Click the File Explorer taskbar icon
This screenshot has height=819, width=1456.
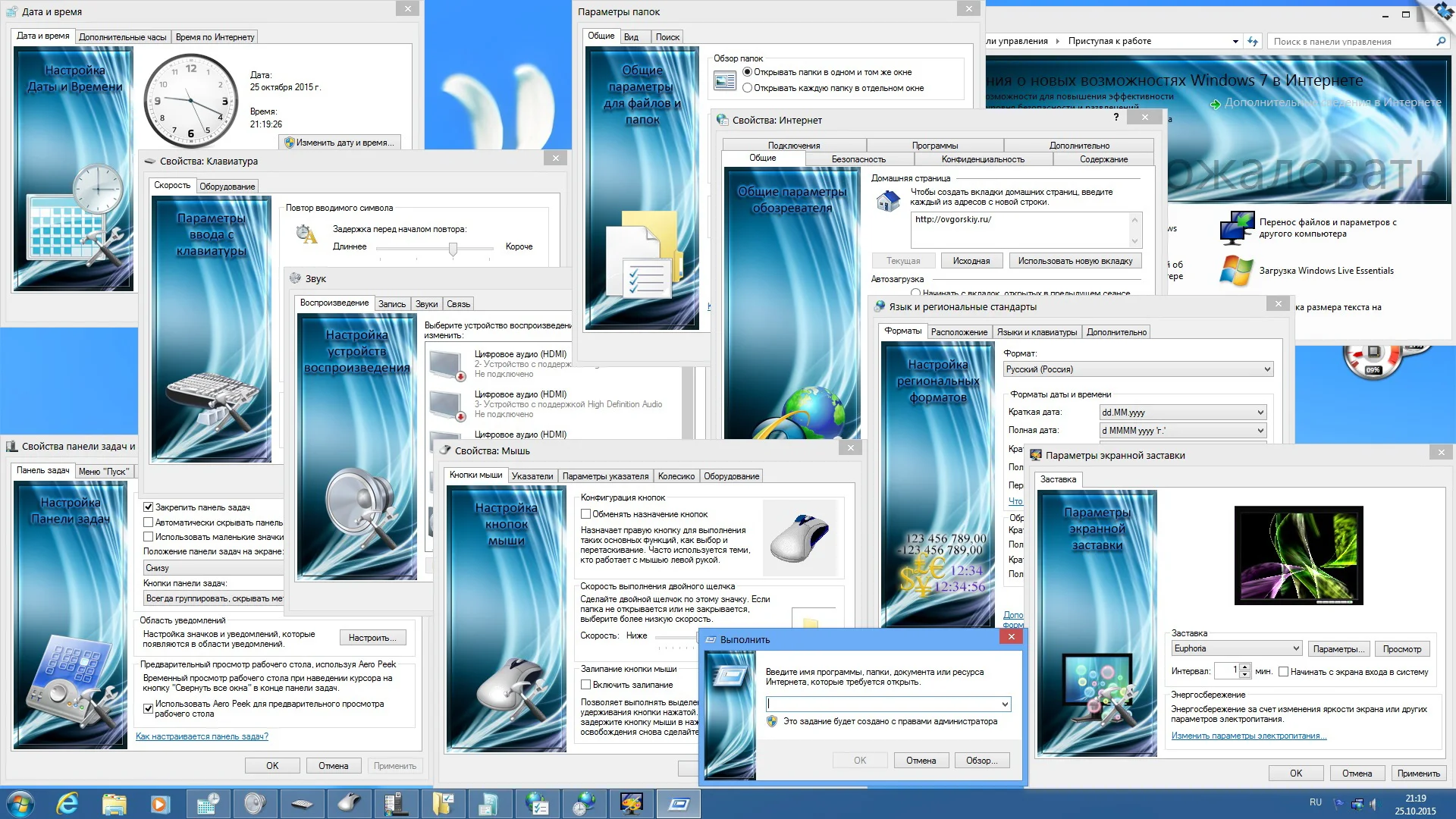click(x=114, y=803)
